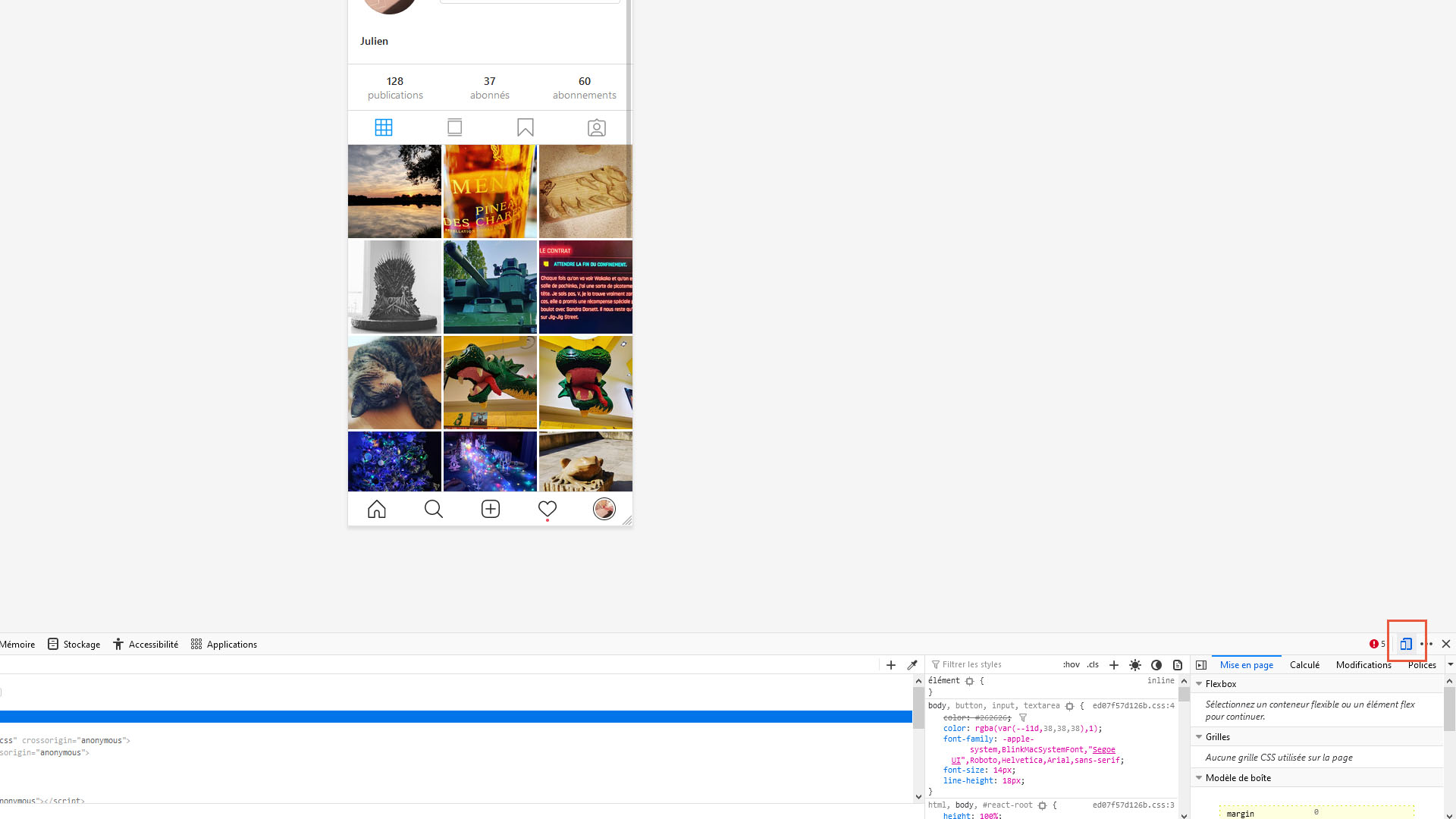Open the sleeping cat photo
Viewport: 1456px width, 819px height.
[x=394, y=383]
